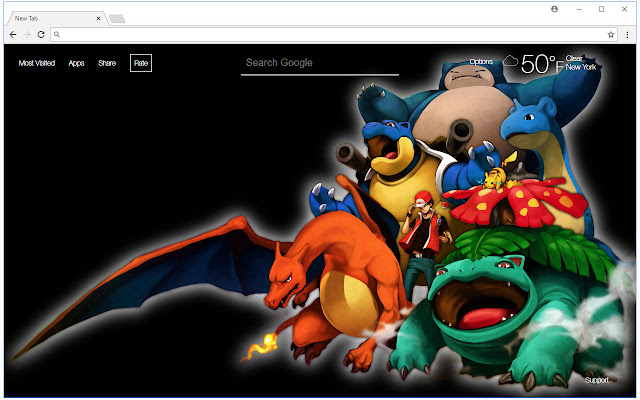Open the Support link
The height and width of the screenshot is (400, 640).
pyautogui.click(x=596, y=380)
